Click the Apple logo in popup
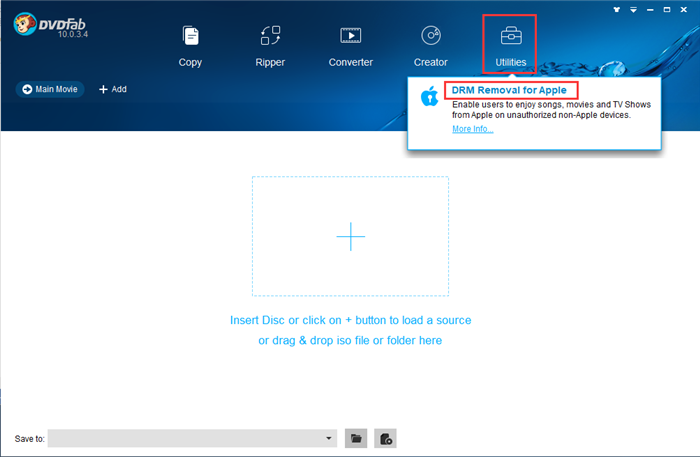The height and width of the screenshot is (457, 700). 429,98
